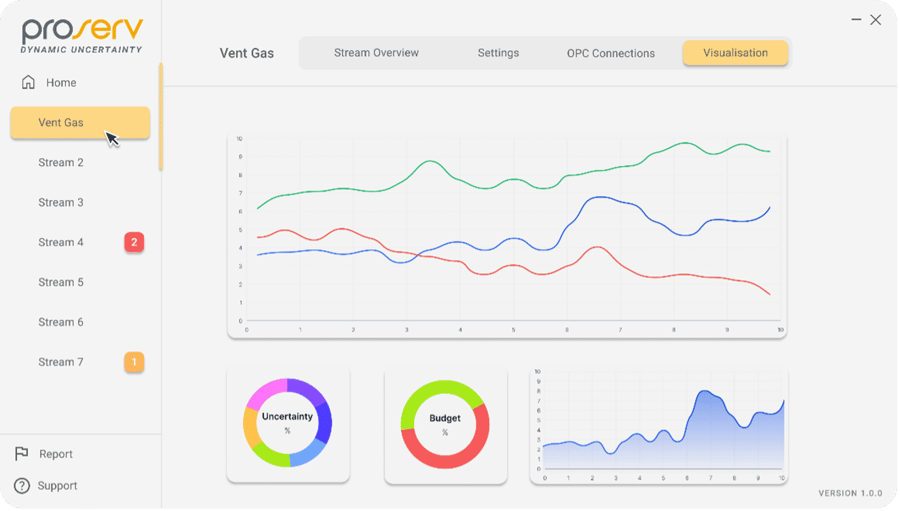
Task: Click the Proserv Dynamic Uncertainty logo
Action: pos(82,36)
